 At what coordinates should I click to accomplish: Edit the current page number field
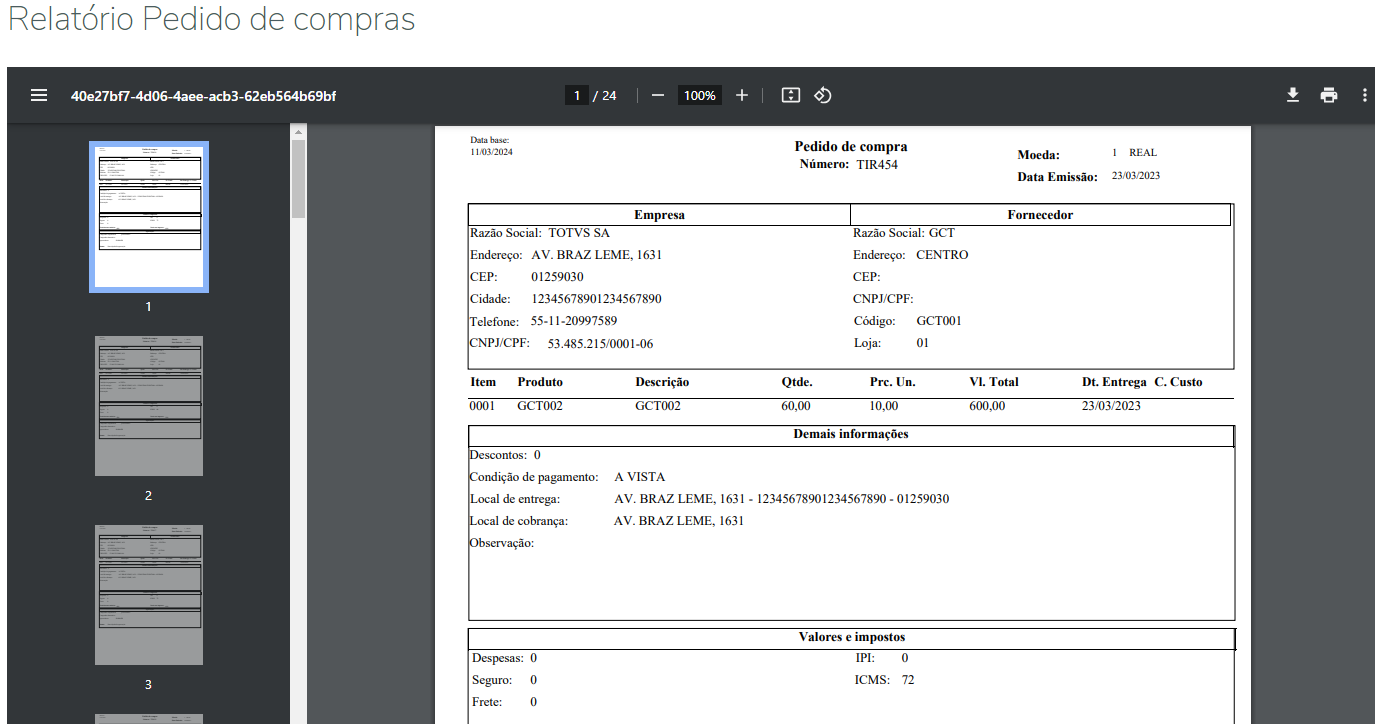[576, 96]
